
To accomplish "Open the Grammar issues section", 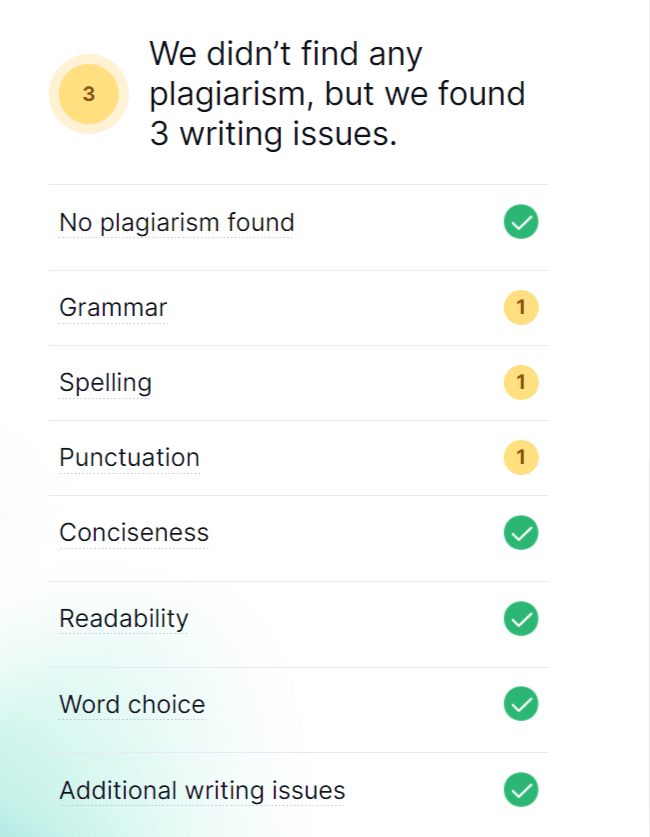I will [112, 307].
